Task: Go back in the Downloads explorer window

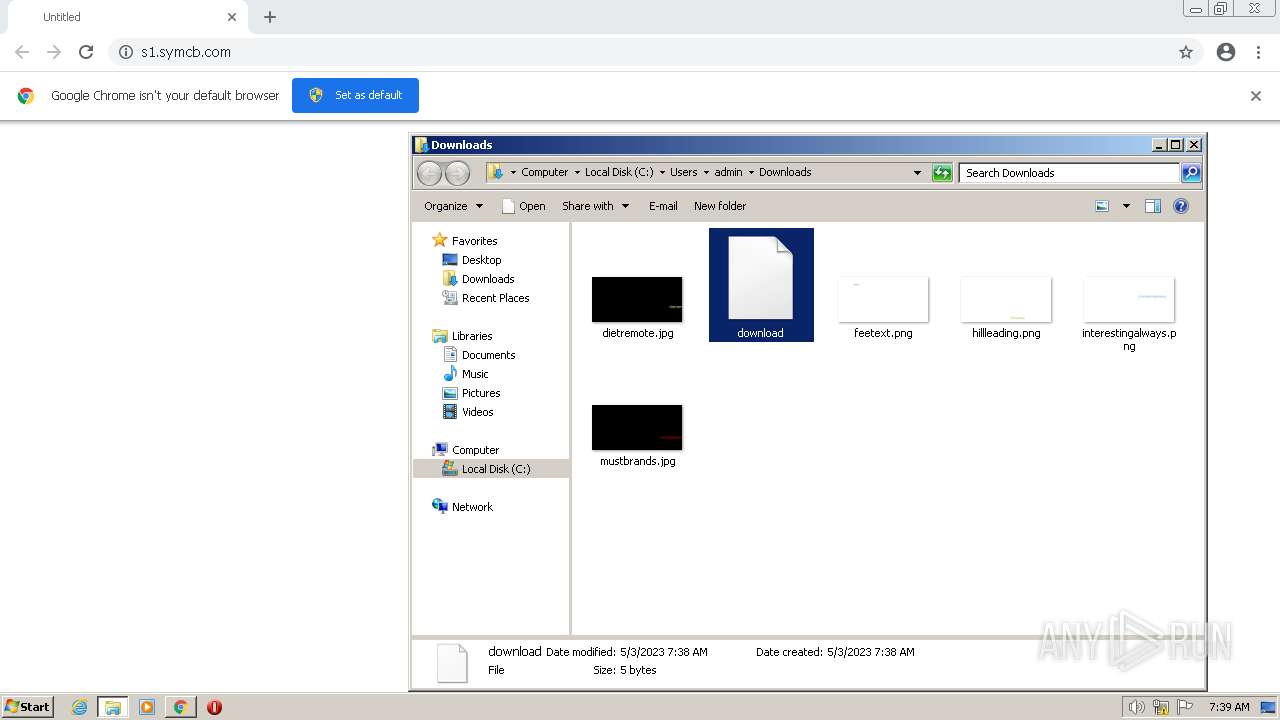Action: tap(429, 173)
